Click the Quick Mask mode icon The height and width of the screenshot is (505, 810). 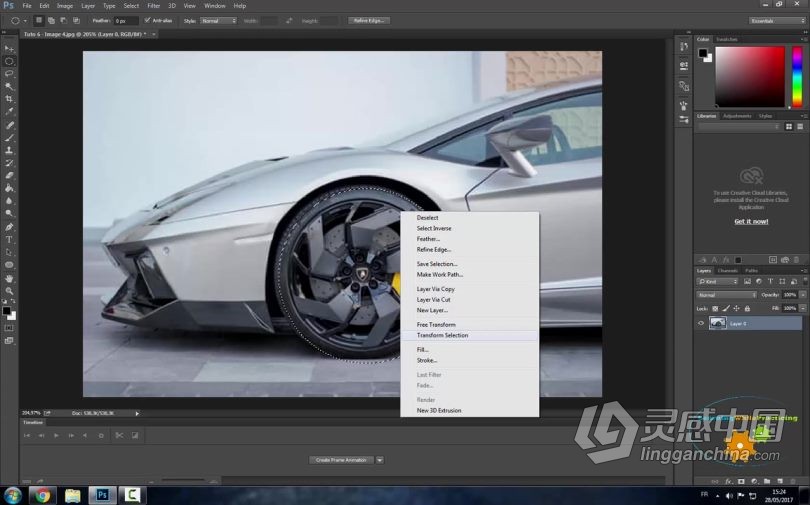pyautogui.click(x=9, y=328)
